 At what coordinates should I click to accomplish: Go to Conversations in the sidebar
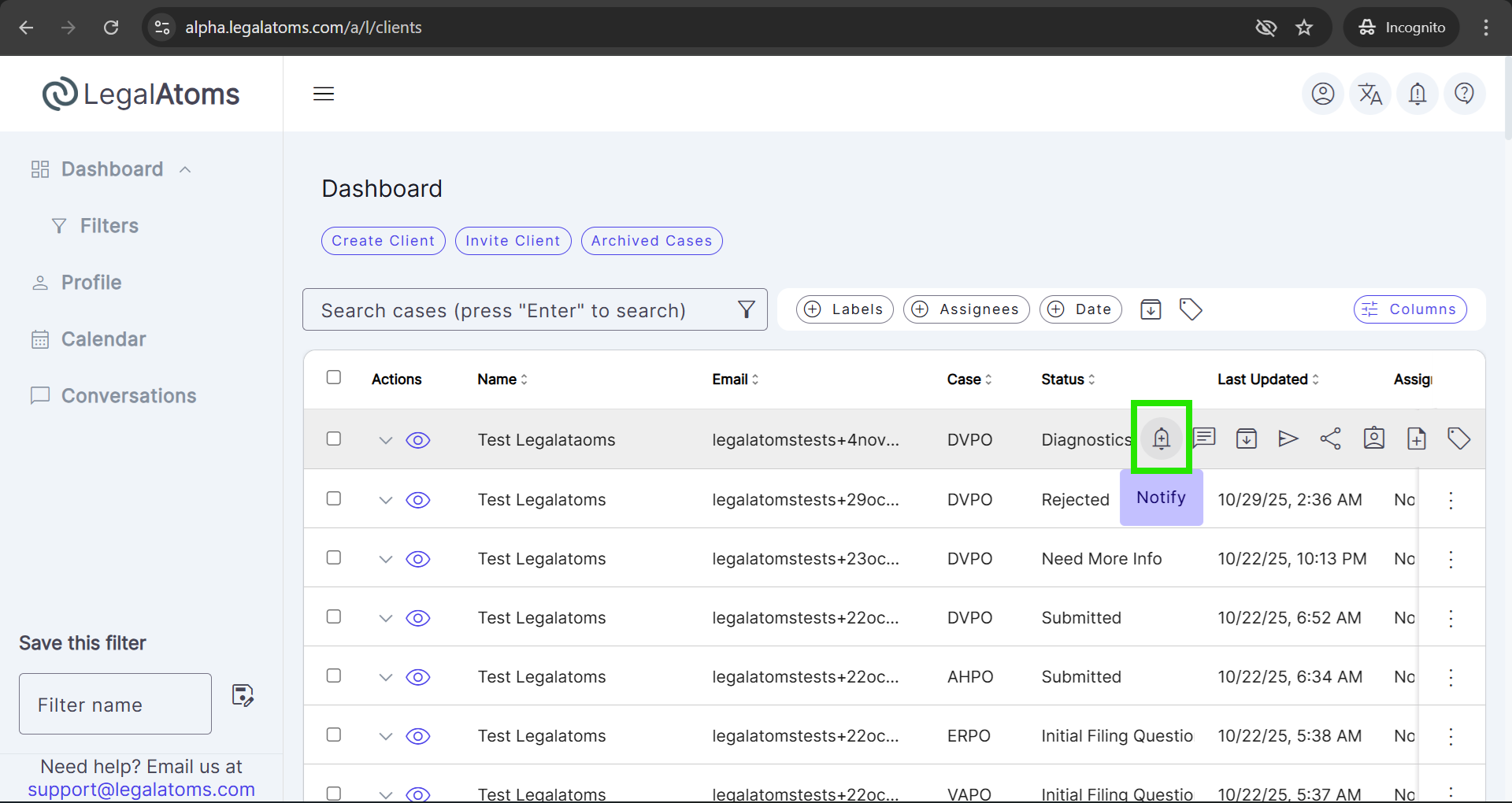click(x=128, y=396)
